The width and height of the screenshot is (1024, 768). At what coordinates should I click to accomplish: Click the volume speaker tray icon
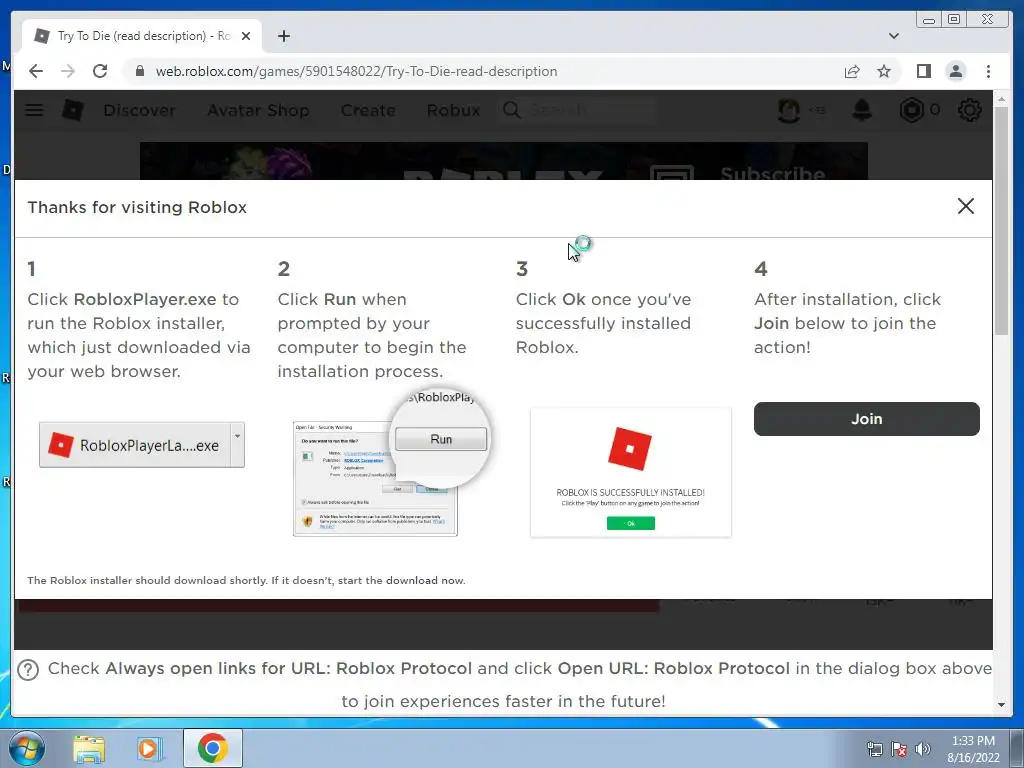(922, 749)
